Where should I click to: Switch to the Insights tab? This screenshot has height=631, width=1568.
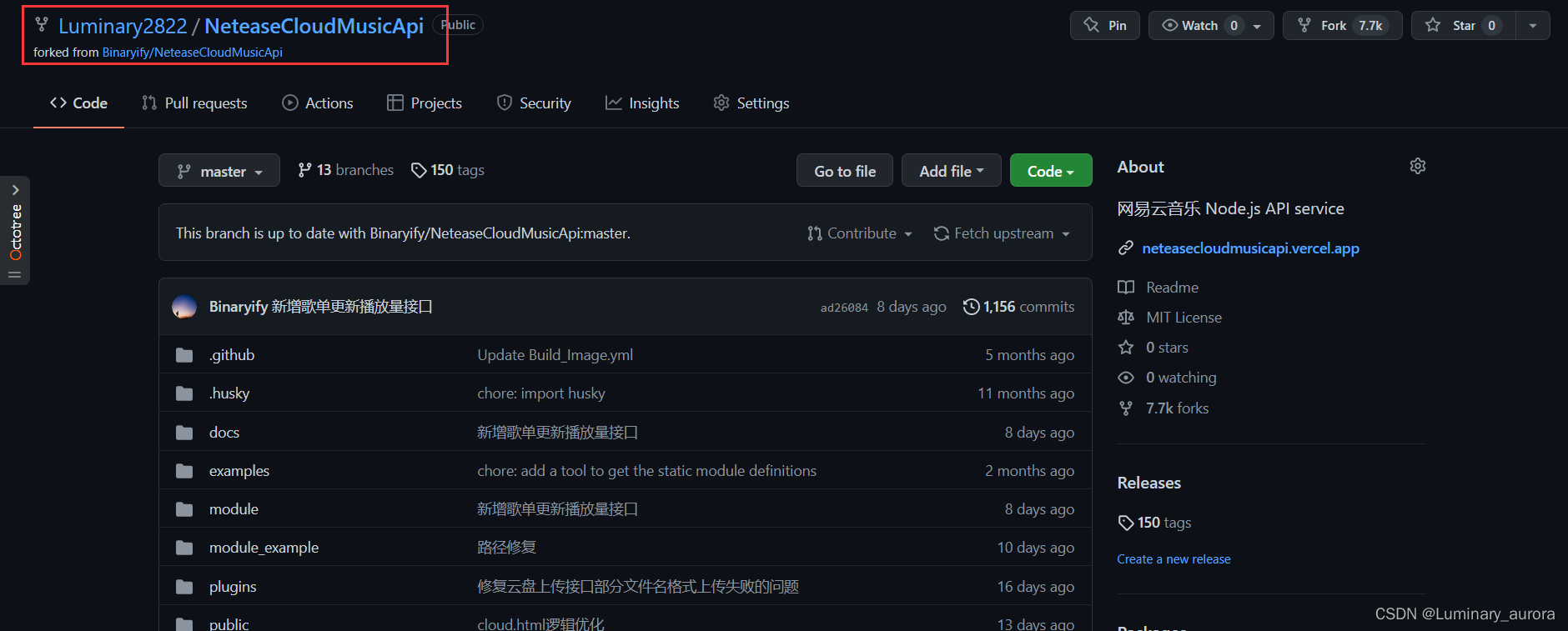click(642, 103)
